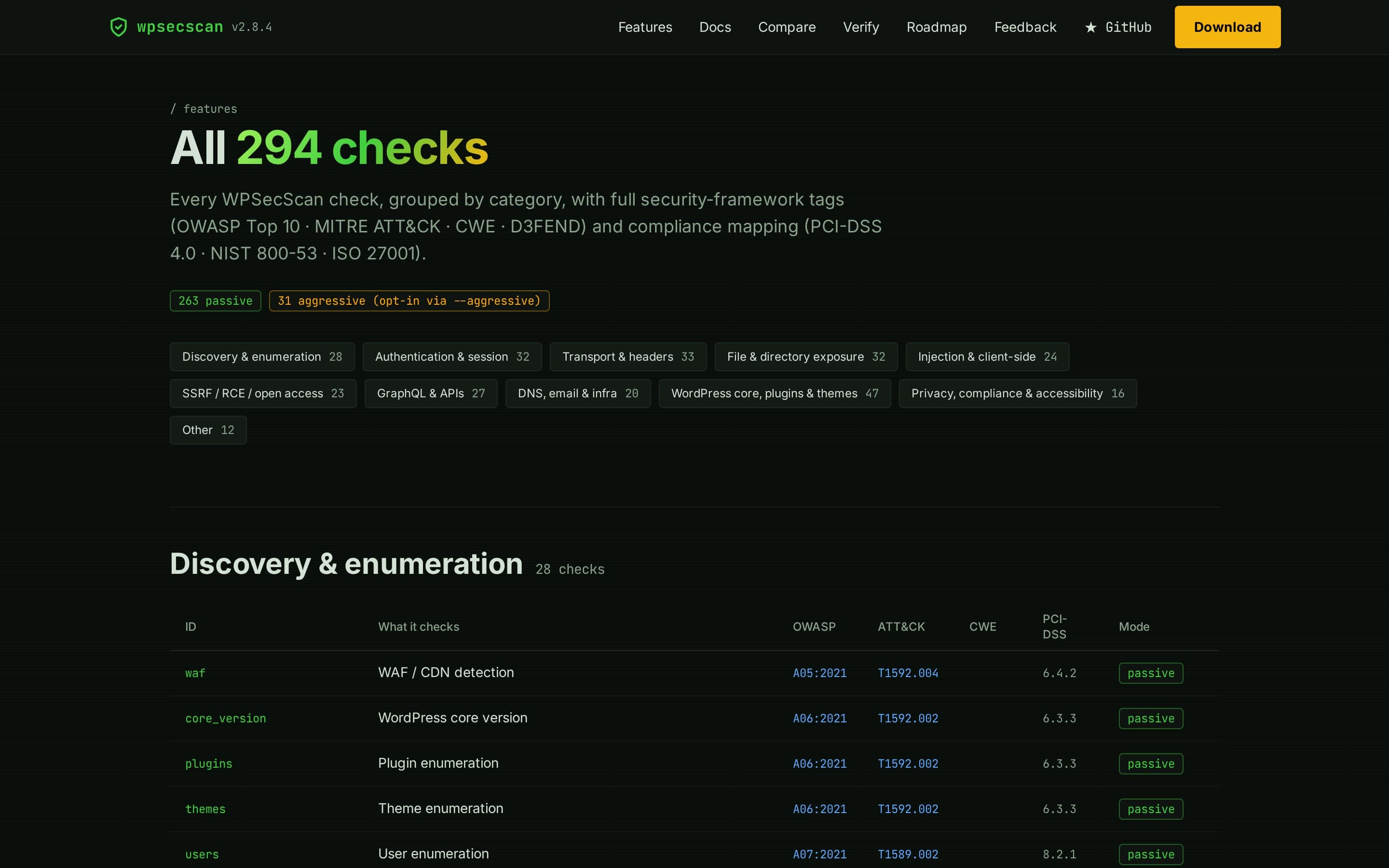Choose SSRF / RCE / open access chip
This screenshot has width=1389, height=868.
263,393
